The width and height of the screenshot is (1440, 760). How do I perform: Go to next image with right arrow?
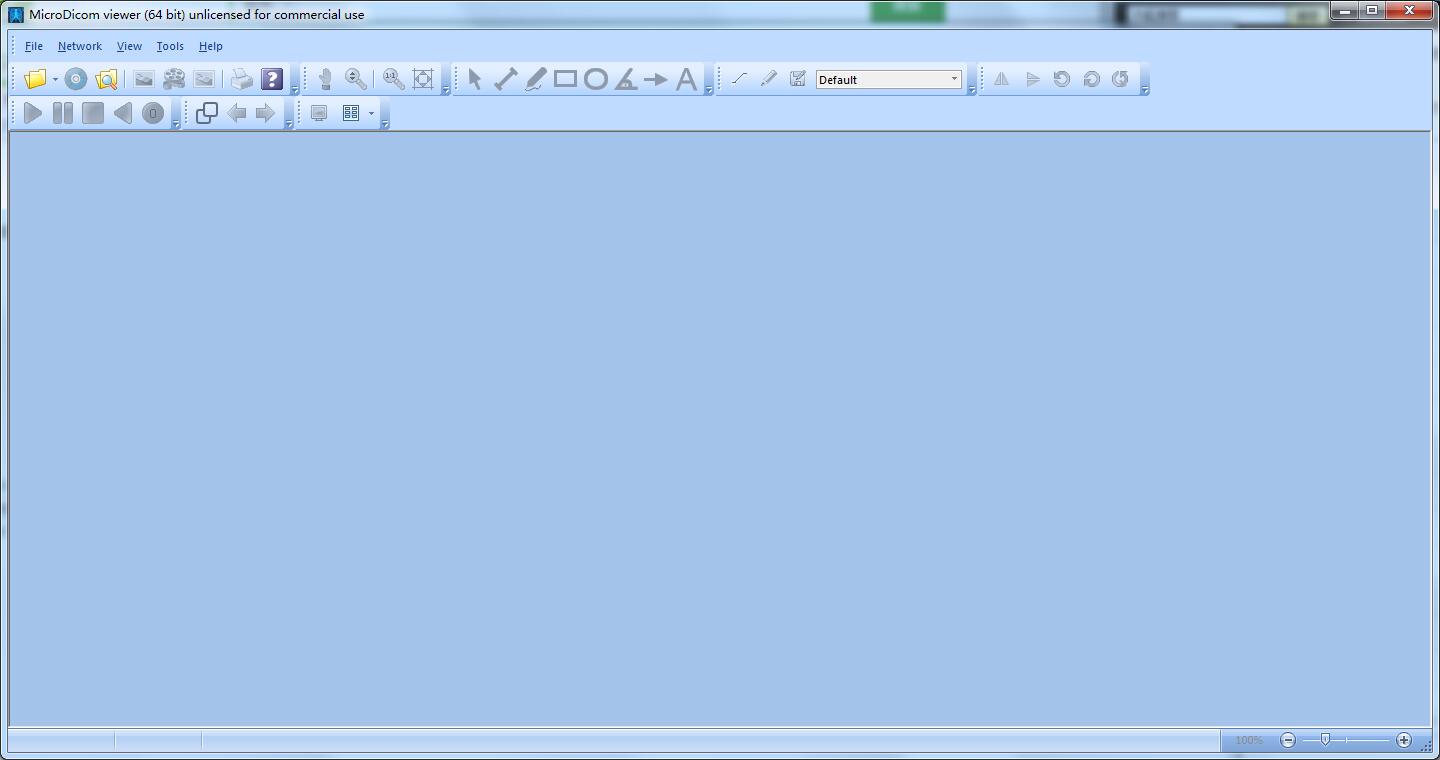(x=265, y=113)
